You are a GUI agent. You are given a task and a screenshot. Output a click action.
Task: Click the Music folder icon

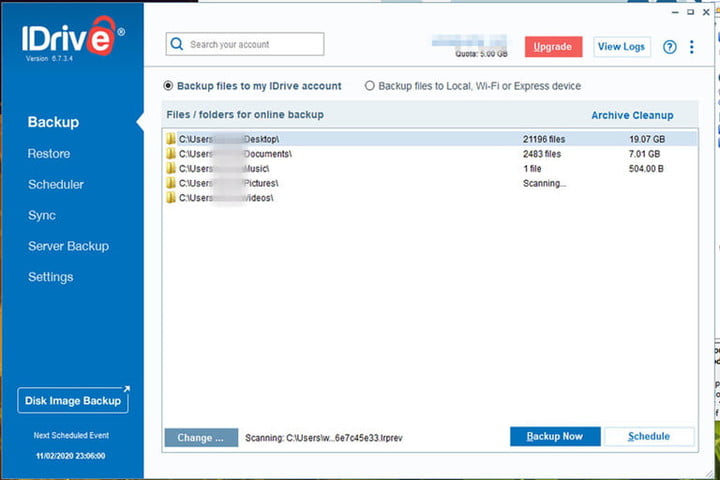pos(171,168)
